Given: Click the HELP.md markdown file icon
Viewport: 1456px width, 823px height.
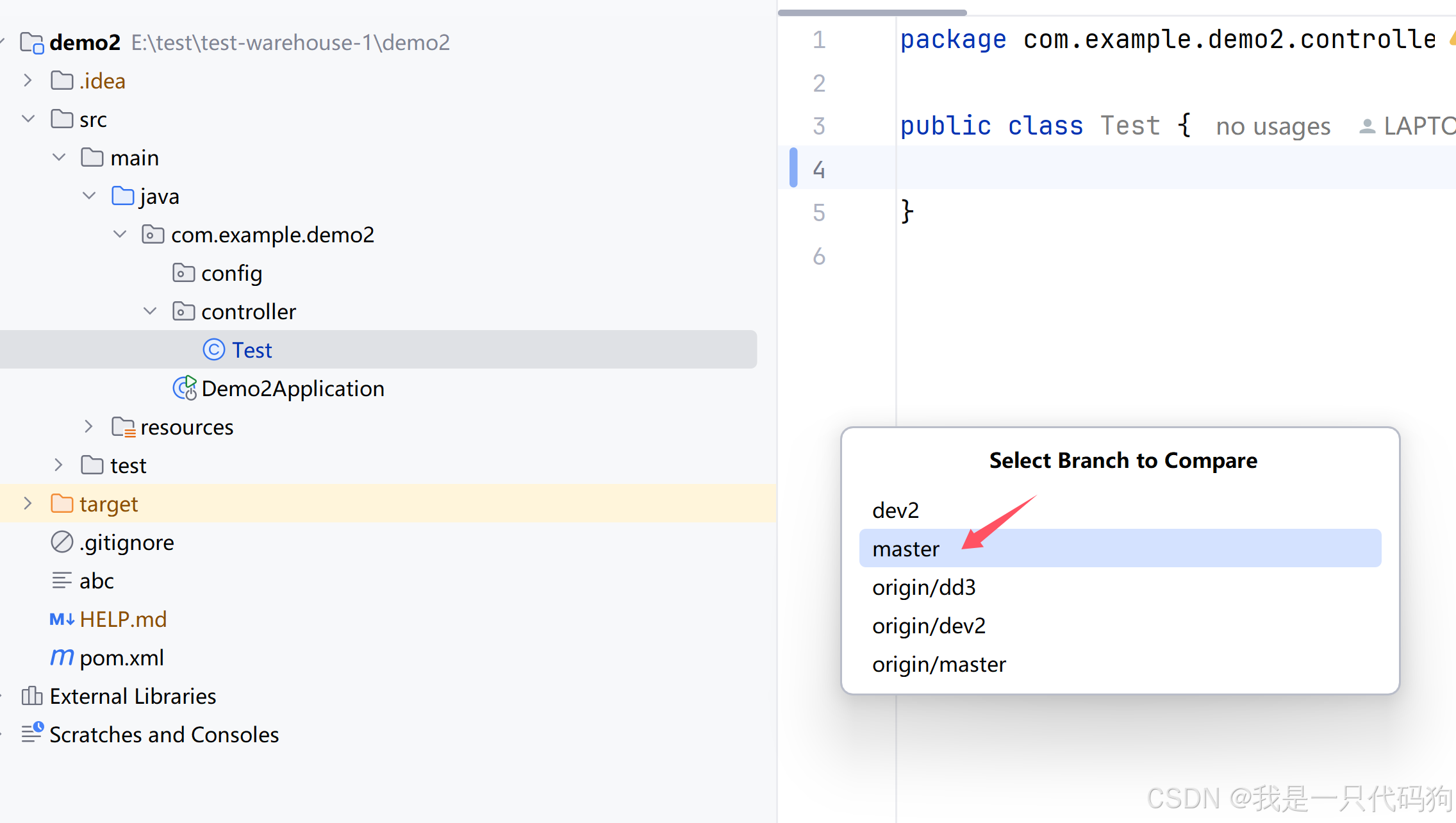Looking at the screenshot, I should (x=62, y=619).
